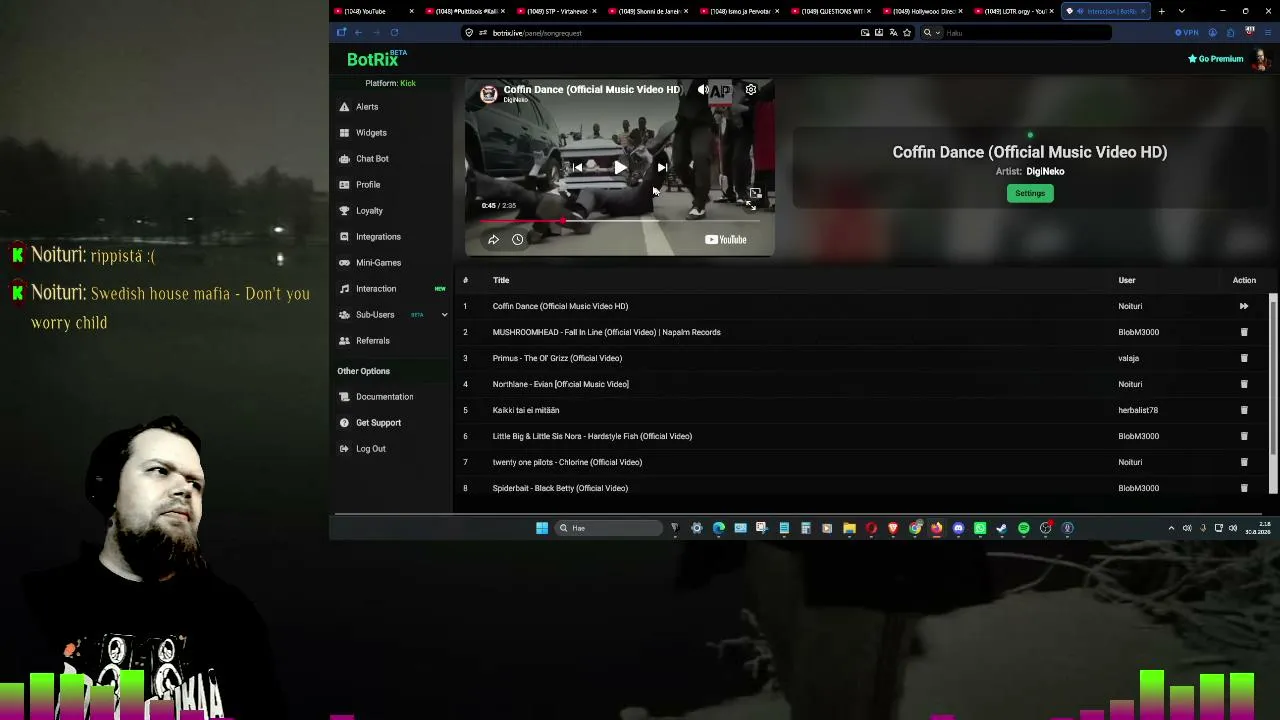Open the Referrals icon in sidebar

pyautogui.click(x=344, y=341)
